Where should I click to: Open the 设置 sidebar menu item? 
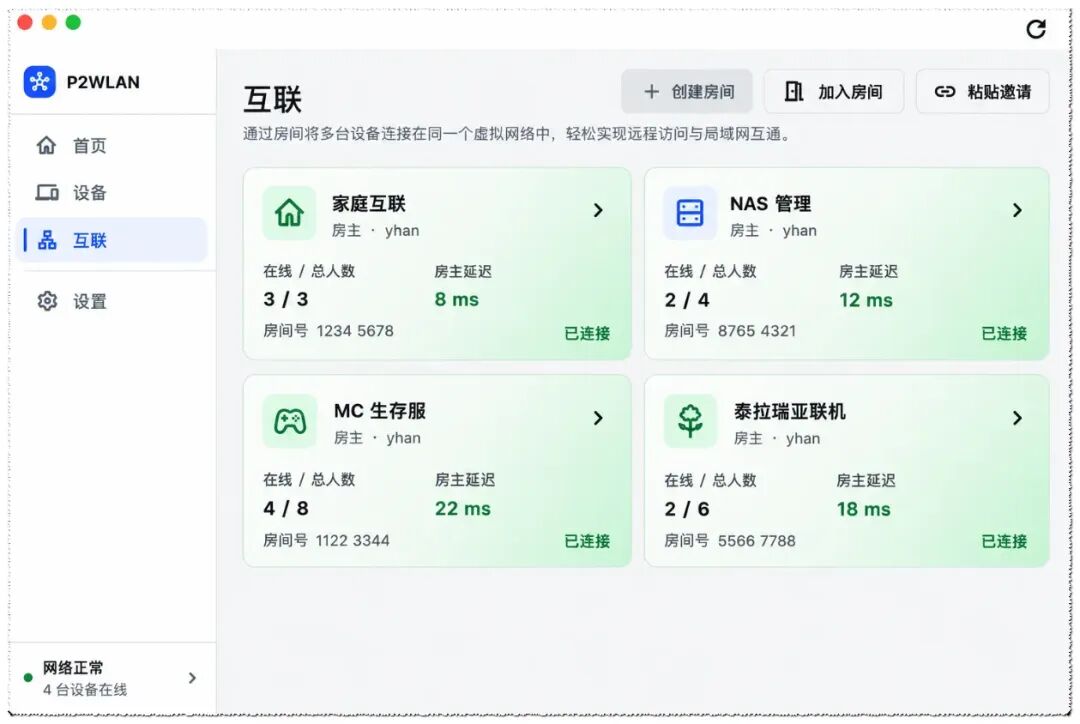pos(112,301)
